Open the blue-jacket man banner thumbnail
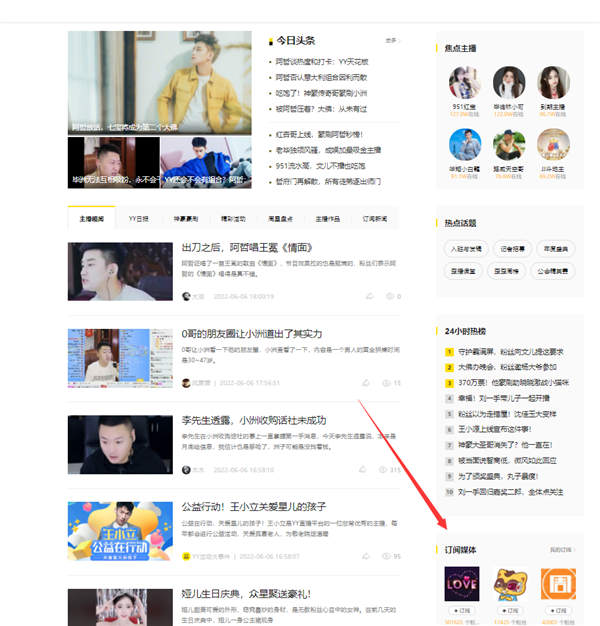 click(x=206, y=162)
